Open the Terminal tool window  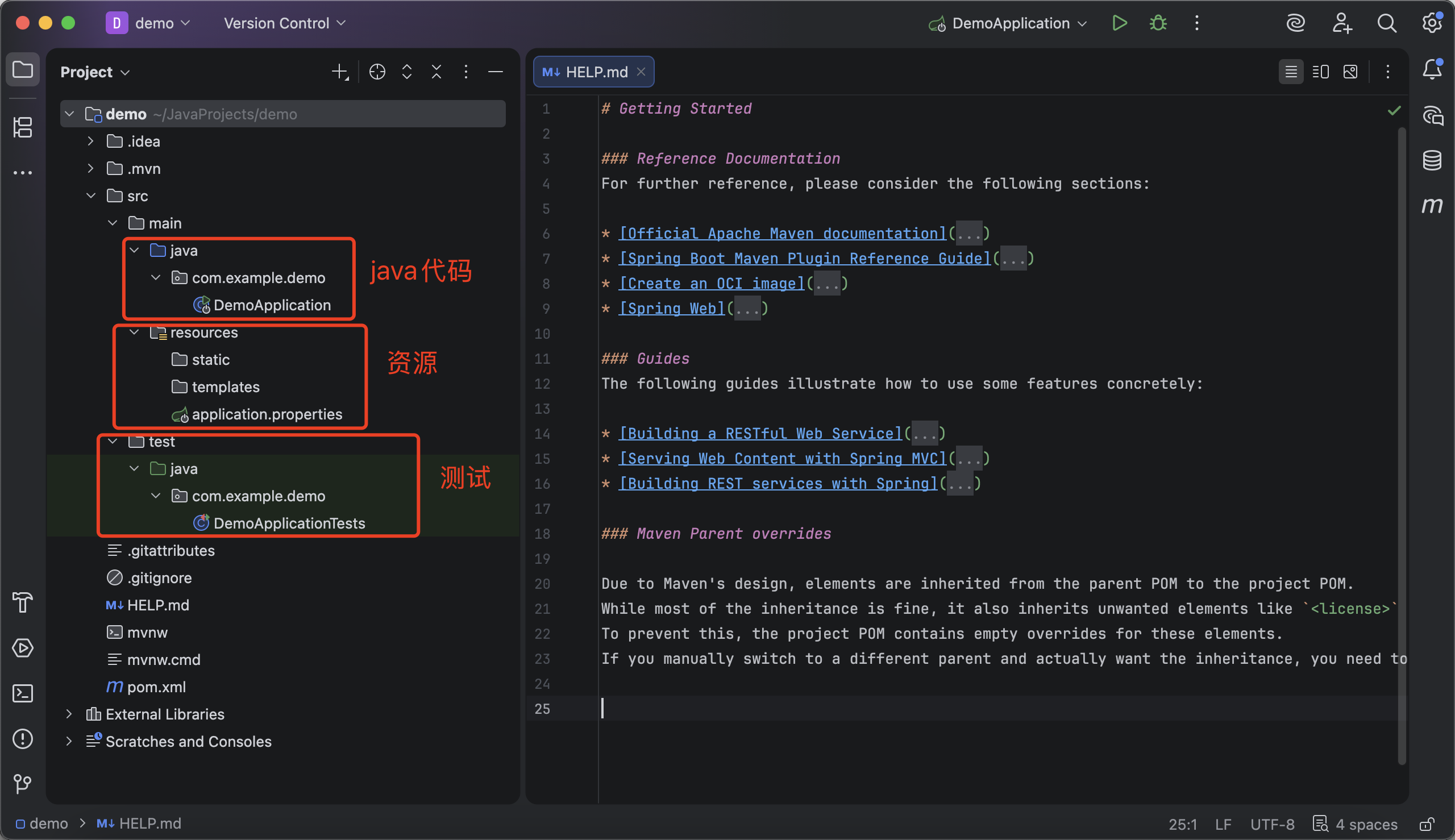tap(23, 693)
